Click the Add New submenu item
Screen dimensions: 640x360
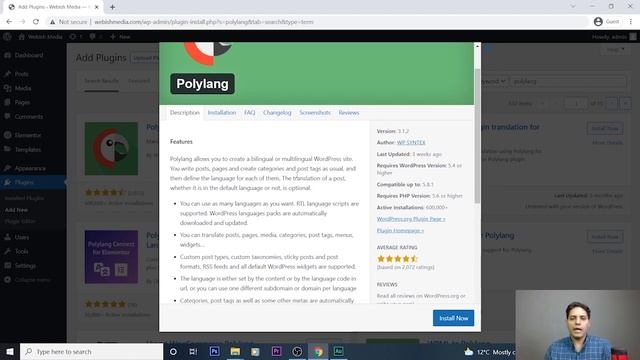click(x=16, y=210)
